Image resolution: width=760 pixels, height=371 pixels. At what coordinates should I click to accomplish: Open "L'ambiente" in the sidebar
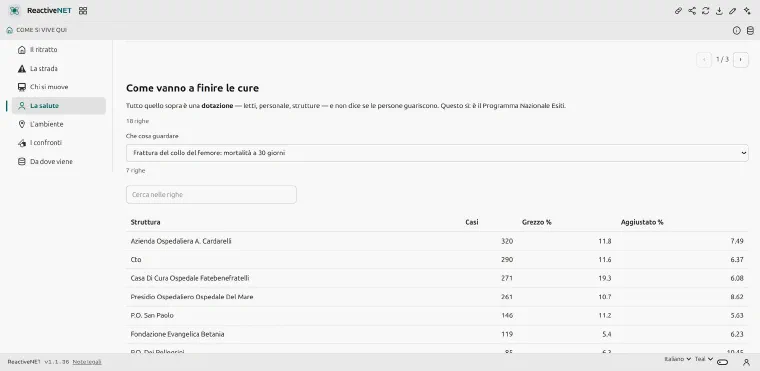[x=59, y=124]
